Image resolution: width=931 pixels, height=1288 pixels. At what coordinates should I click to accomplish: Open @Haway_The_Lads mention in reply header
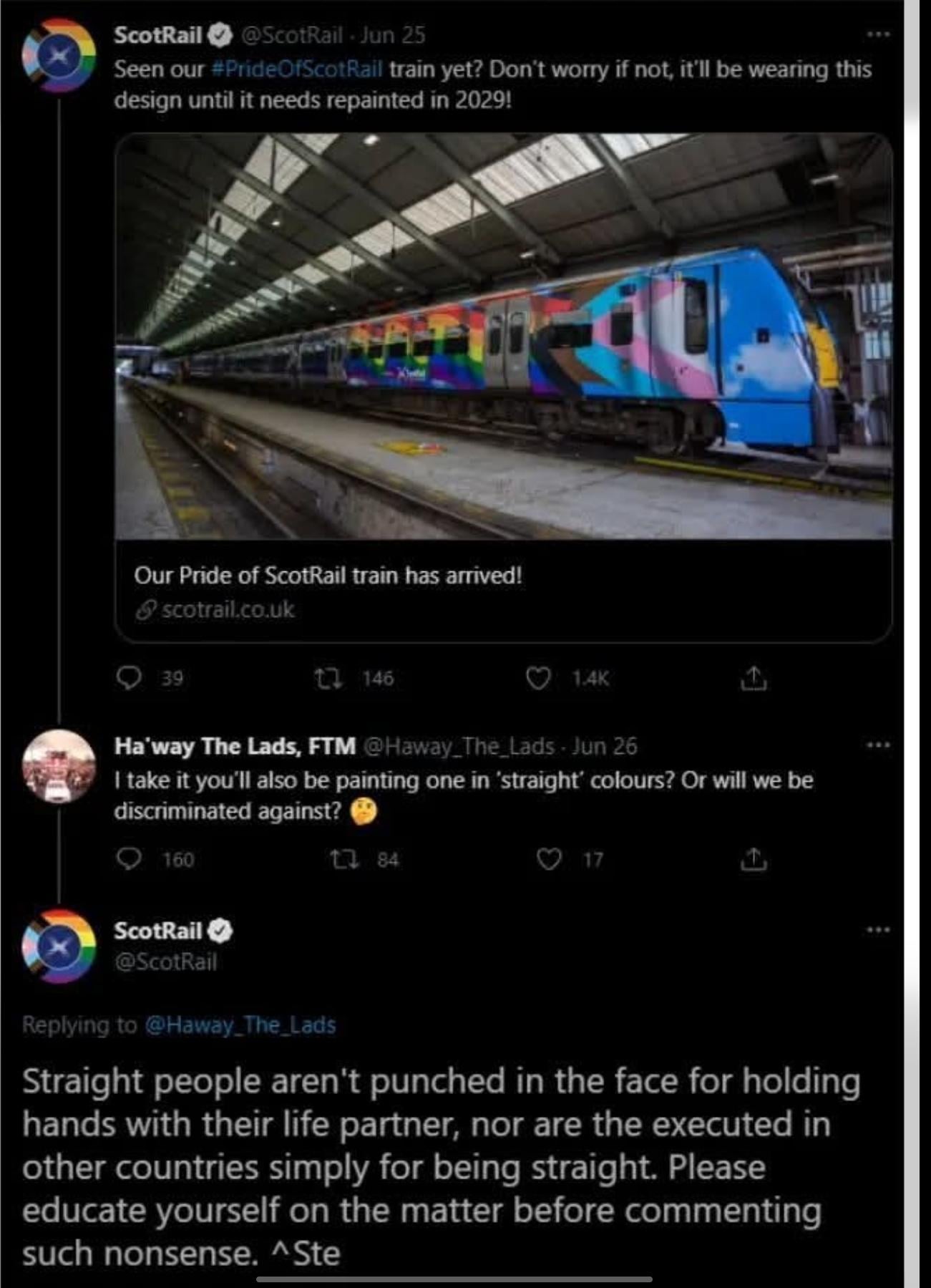[x=240, y=1025]
